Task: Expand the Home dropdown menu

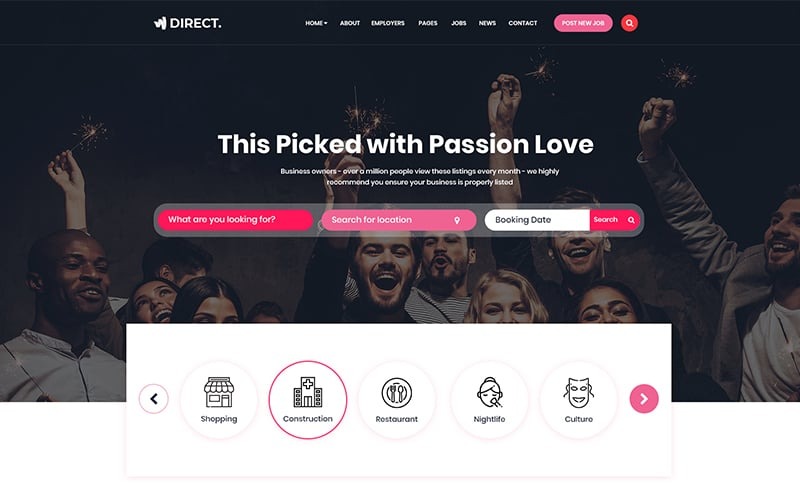Action: point(316,23)
